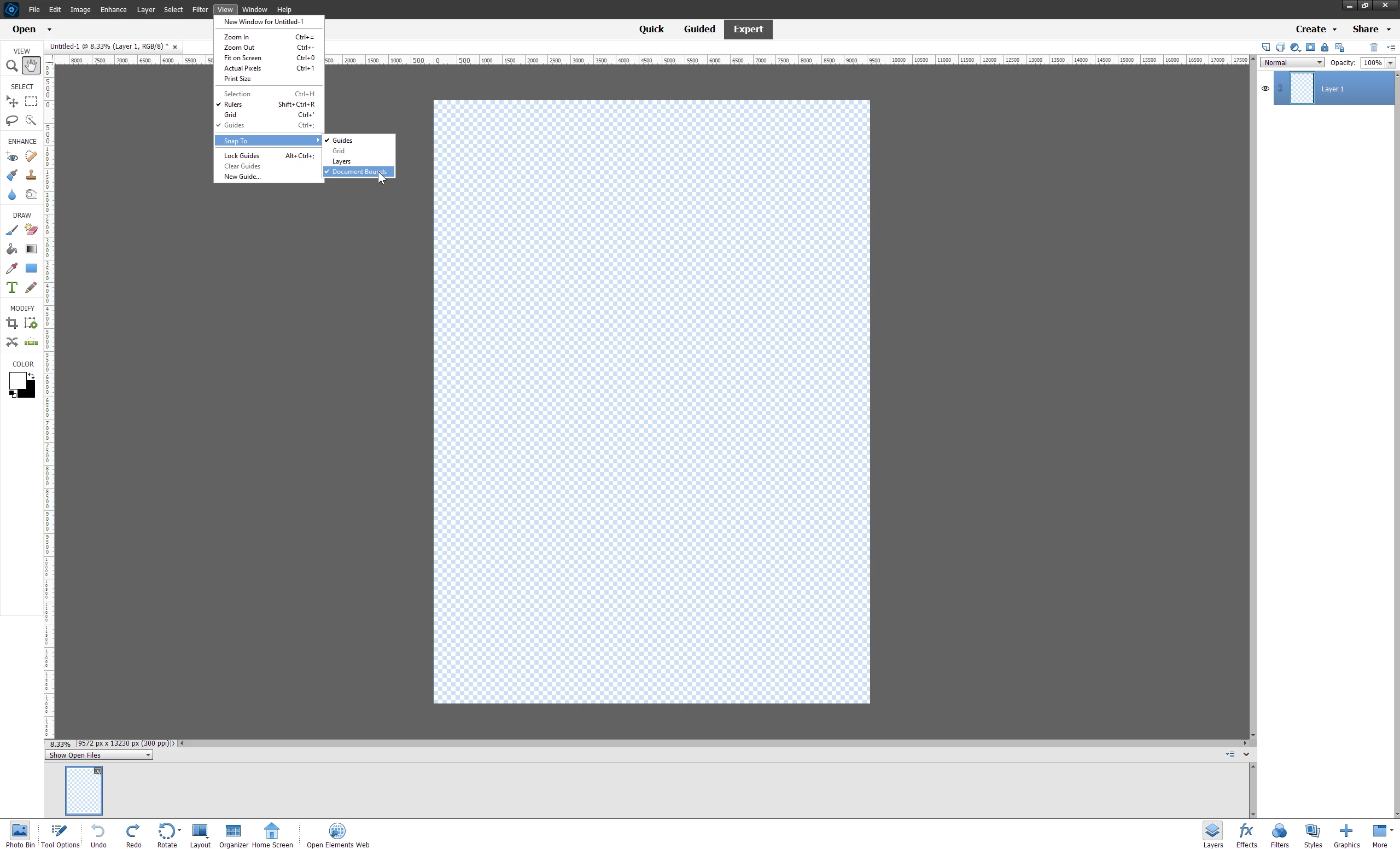Select the Rectangular Marquee tool
The width and height of the screenshot is (1400, 849).
point(31,102)
